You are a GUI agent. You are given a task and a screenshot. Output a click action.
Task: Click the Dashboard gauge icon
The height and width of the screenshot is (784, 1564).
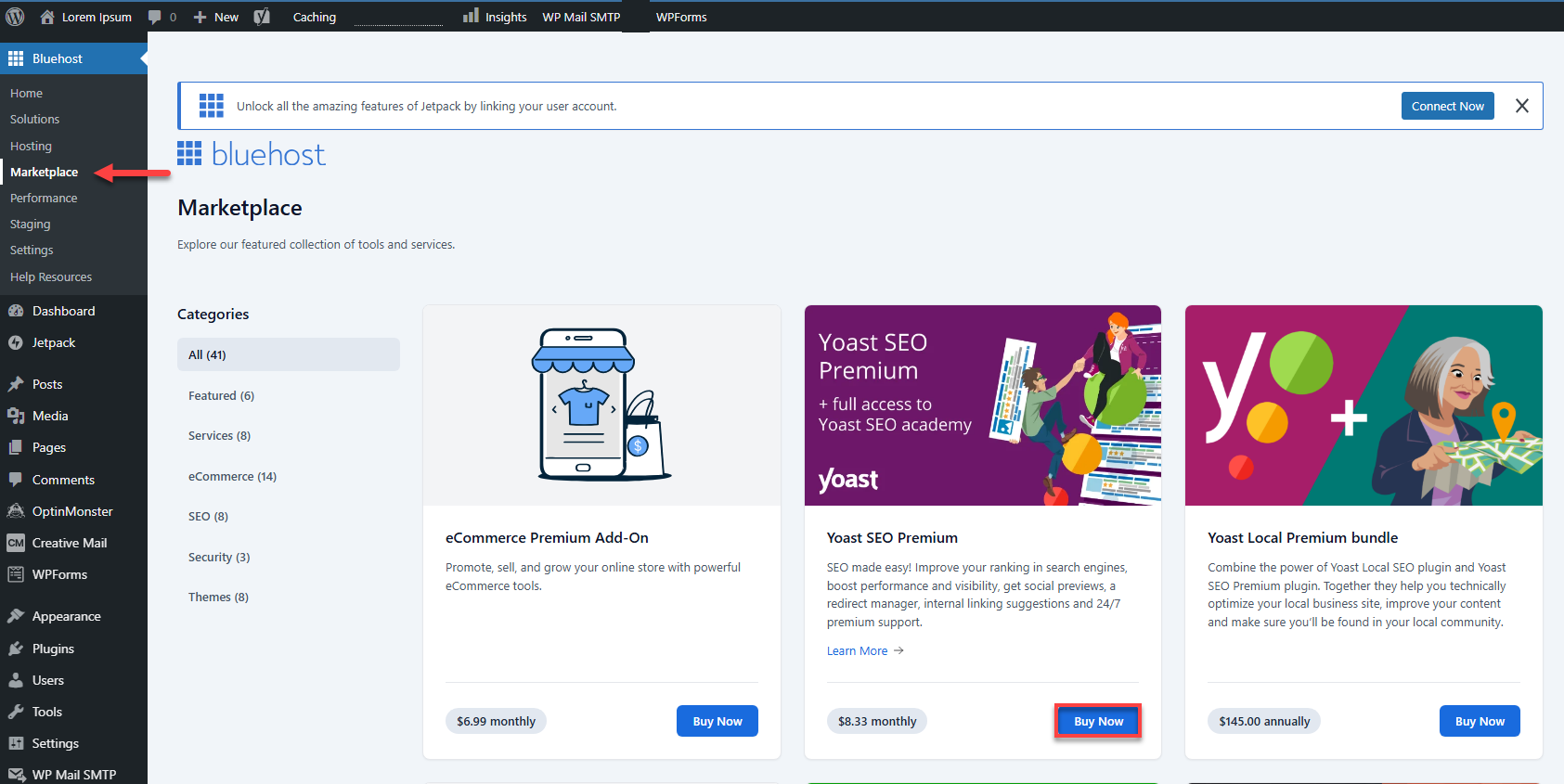(16, 311)
